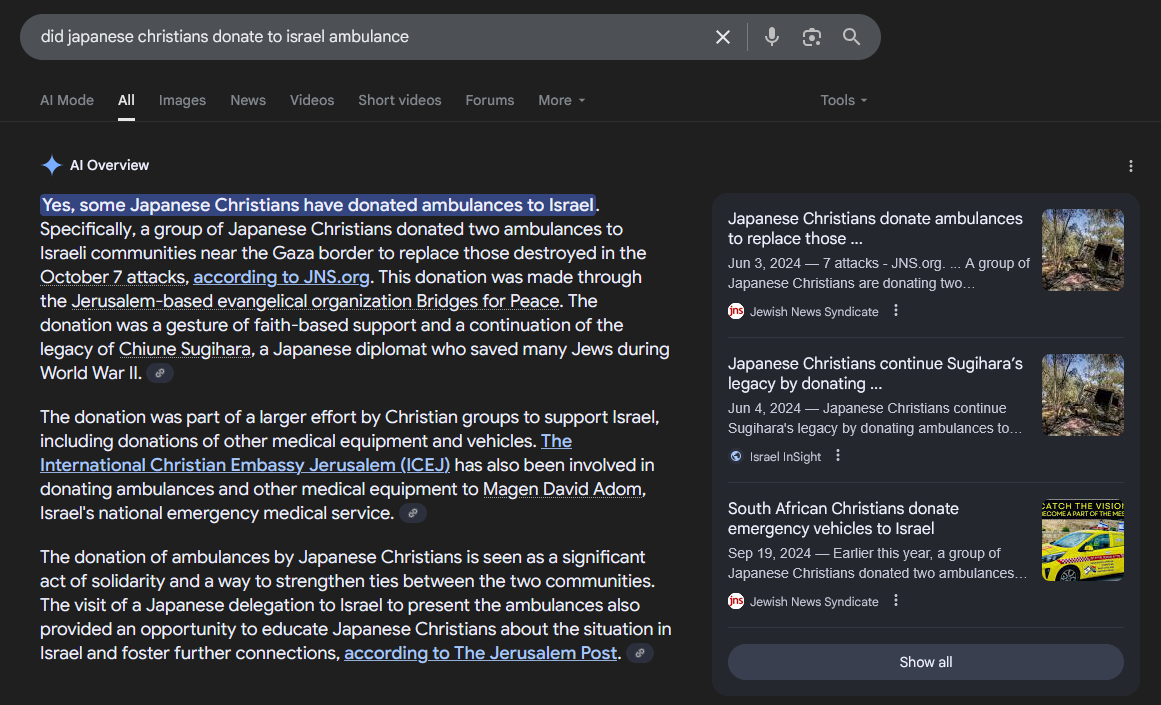Open three-dot menu for South African Christians result
1161x705 pixels.
click(896, 601)
